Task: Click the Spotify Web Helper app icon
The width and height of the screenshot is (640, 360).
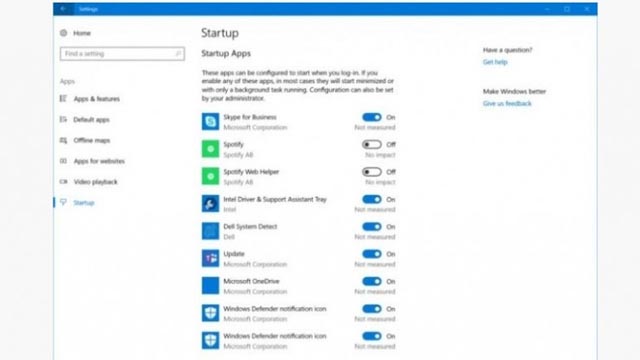Action: click(210, 176)
